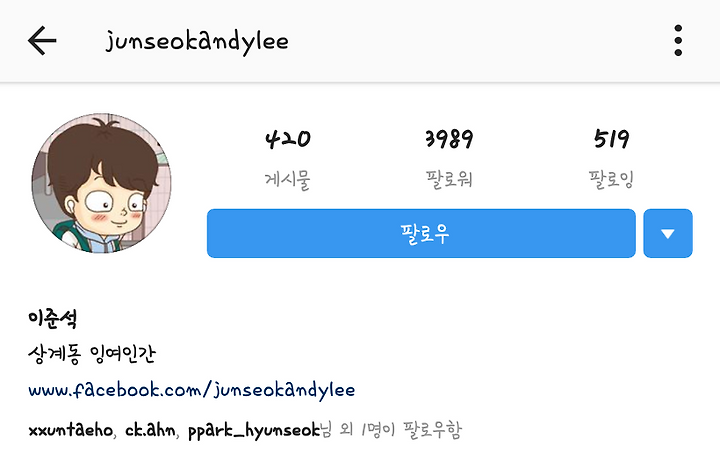This screenshot has width=720, height=468.
Task: Select the 팔로잉 following label
Action: click(611, 179)
